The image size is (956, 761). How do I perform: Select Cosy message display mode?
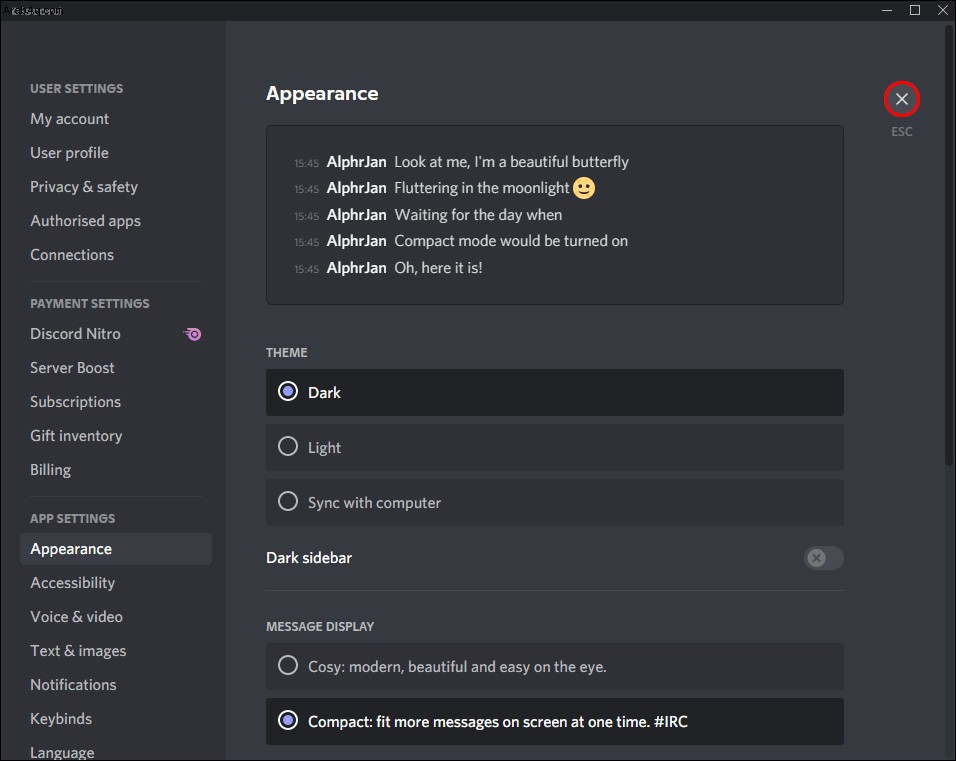[554, 666]
